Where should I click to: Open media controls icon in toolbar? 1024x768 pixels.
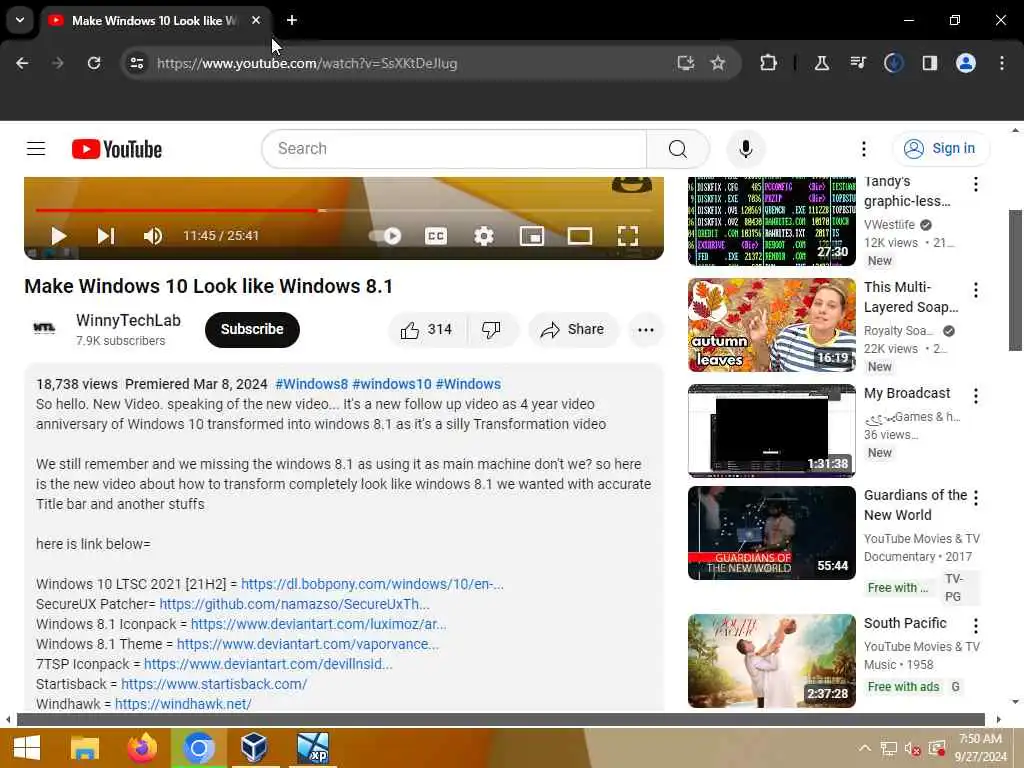tap(858, 63)
